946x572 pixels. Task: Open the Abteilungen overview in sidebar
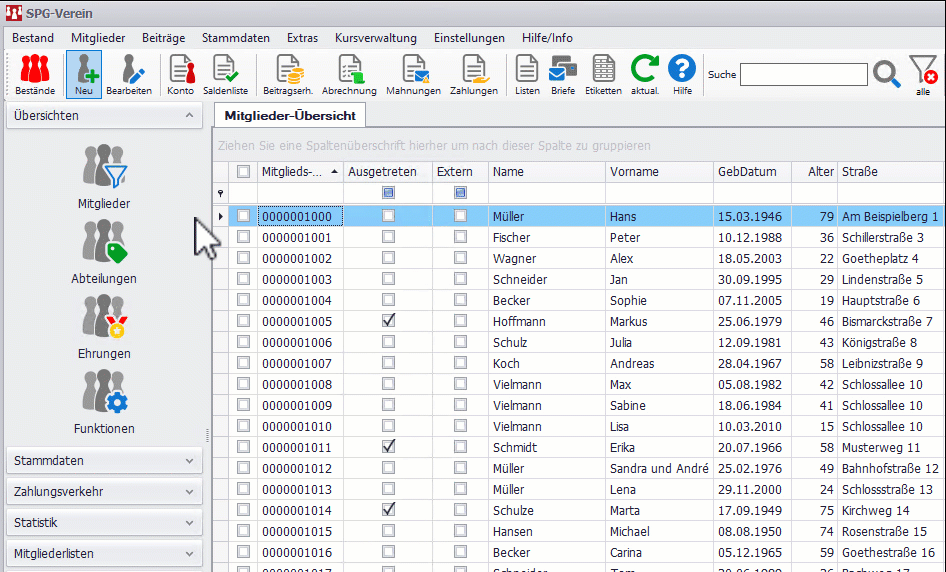(x=104, y=252)
